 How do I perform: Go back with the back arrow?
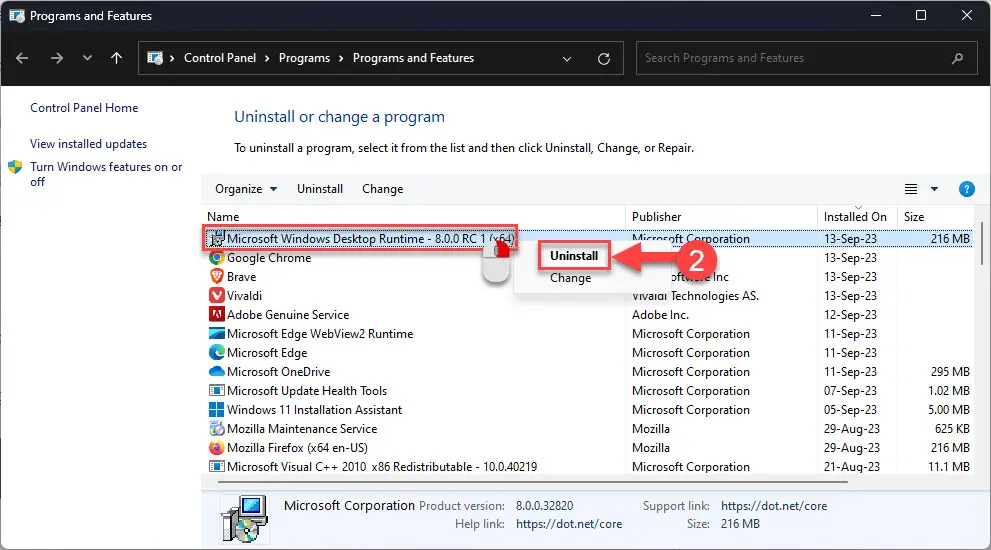(x=22, y=58)
